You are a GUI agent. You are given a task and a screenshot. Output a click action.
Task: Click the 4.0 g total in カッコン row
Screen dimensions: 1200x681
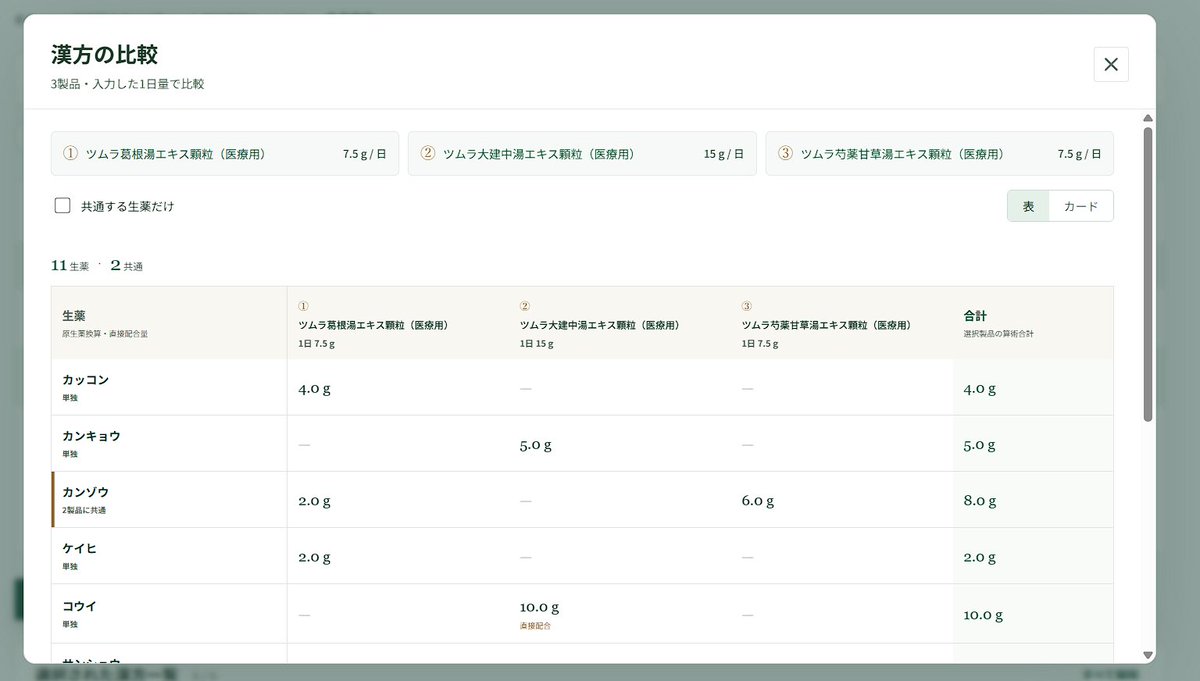coord(980,389)
